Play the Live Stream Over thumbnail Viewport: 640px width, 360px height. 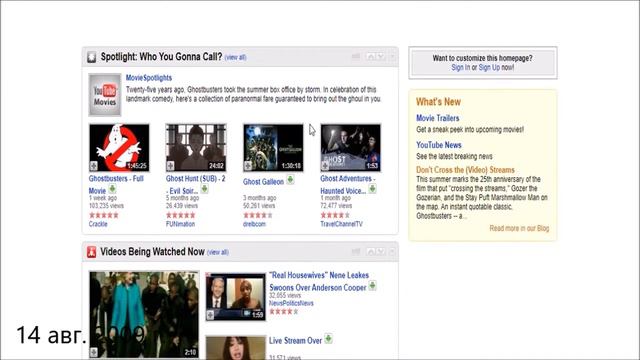(x=236, y=348)
